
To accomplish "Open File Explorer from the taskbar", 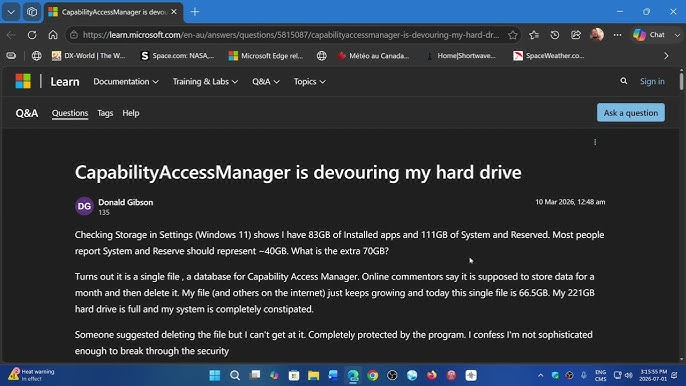I will (313, 375).
